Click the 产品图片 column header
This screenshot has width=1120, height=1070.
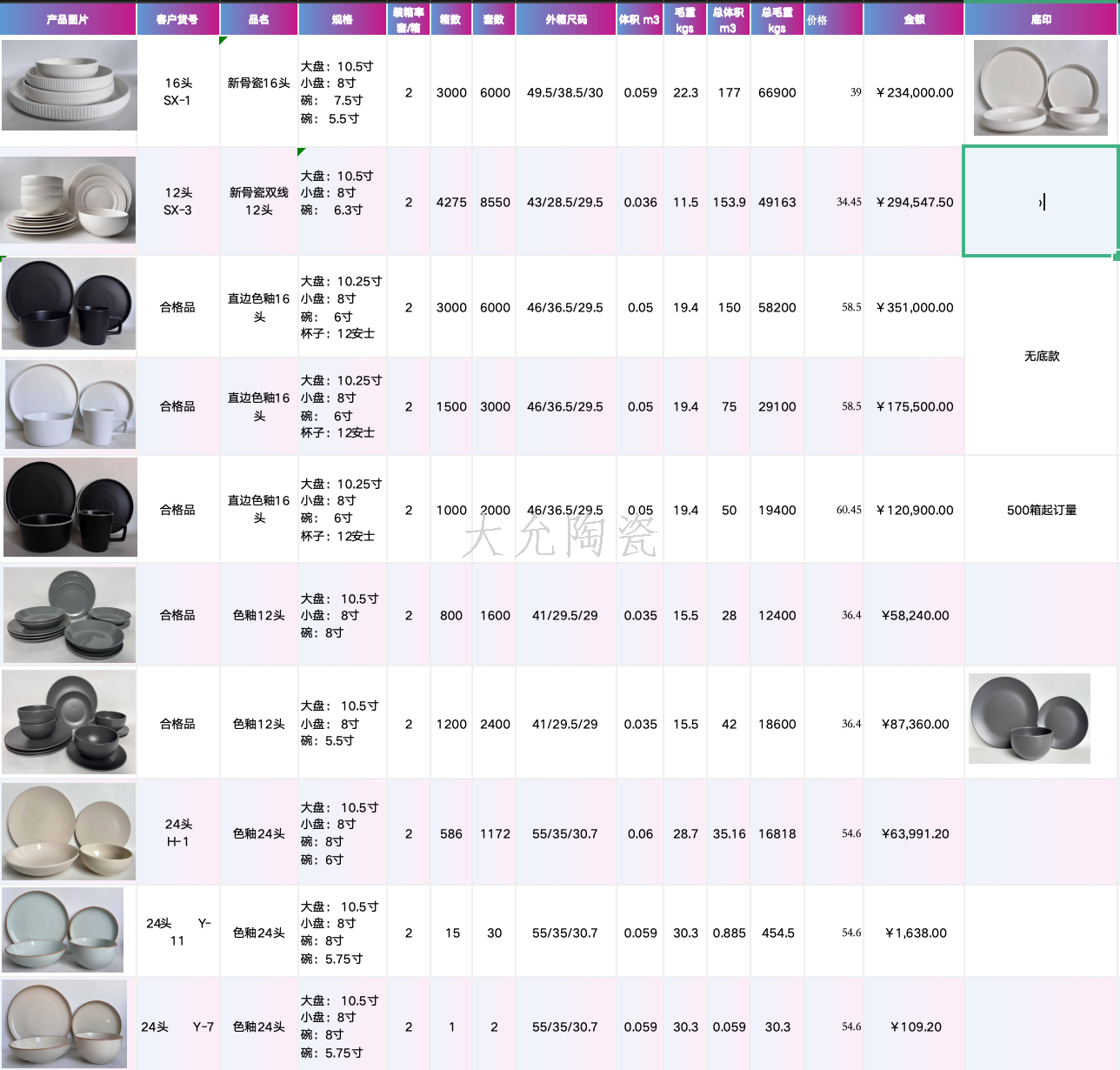click(x=68, y=19)
